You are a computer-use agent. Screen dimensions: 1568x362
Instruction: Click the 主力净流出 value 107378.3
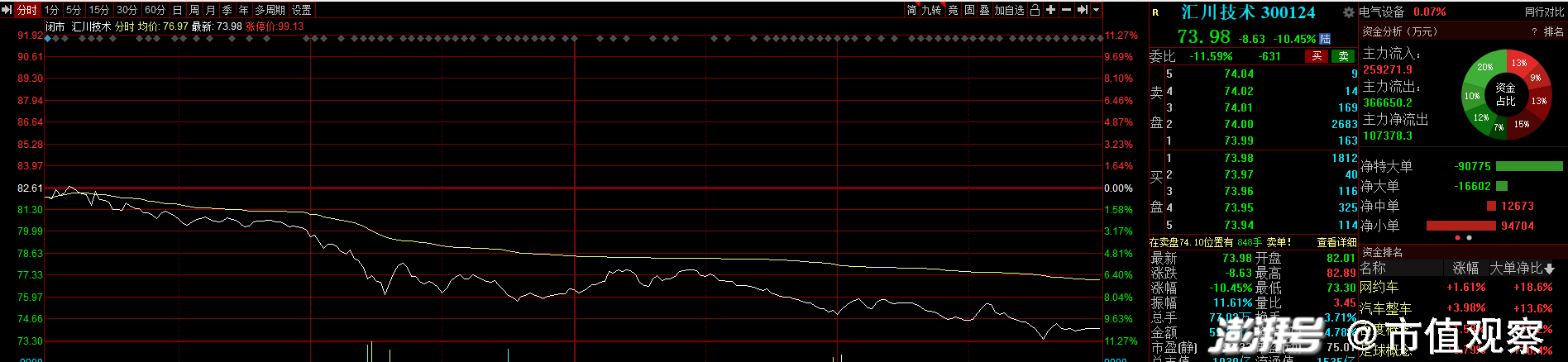1388,136
